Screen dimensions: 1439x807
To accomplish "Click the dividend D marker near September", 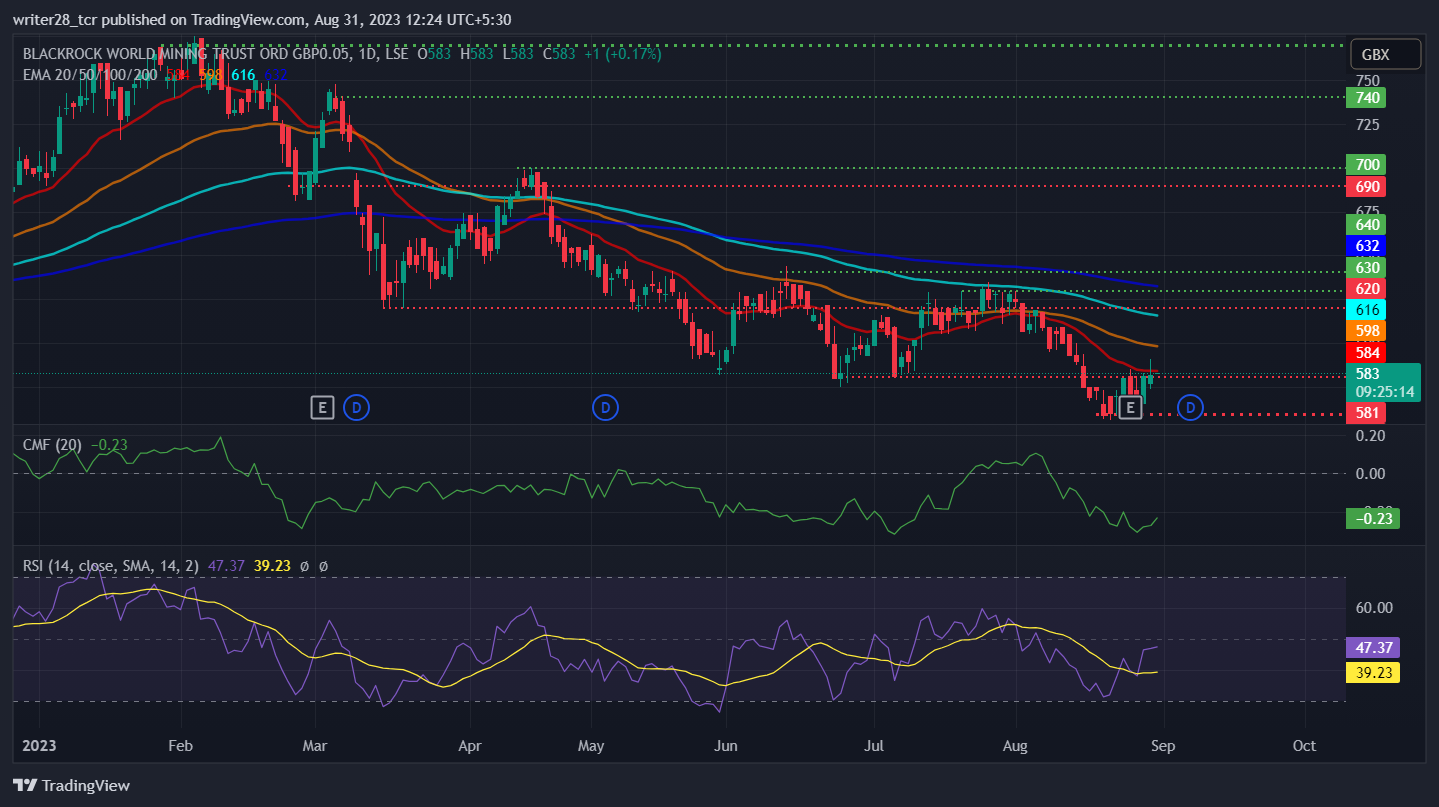I will pyautogui.click(x=1189, y=407).
